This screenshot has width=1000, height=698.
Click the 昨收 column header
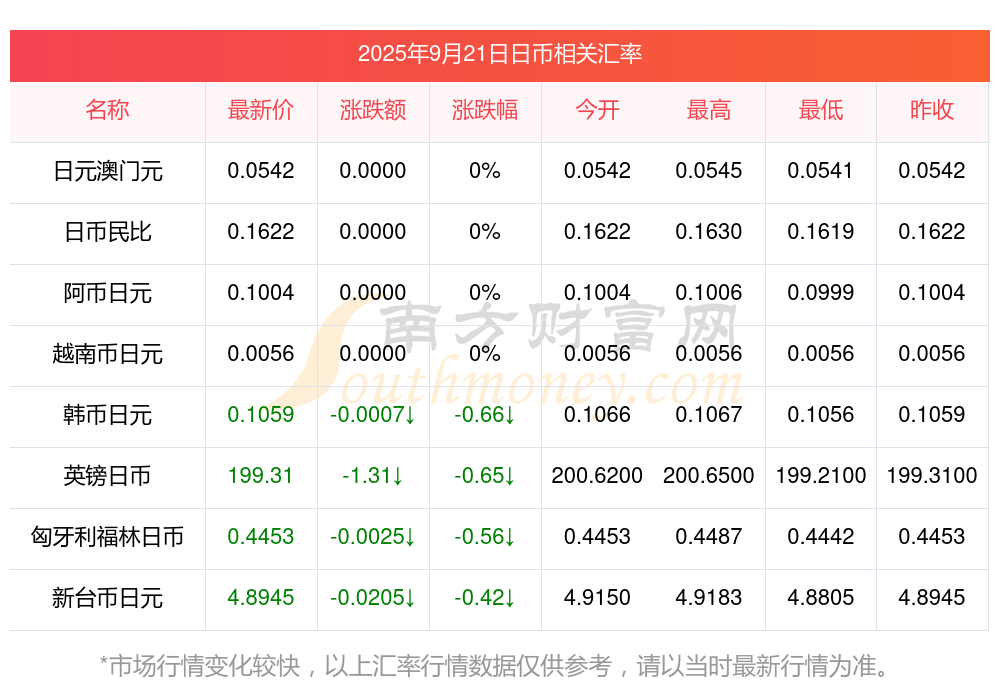pyautogui.click(x=932, y=110)
